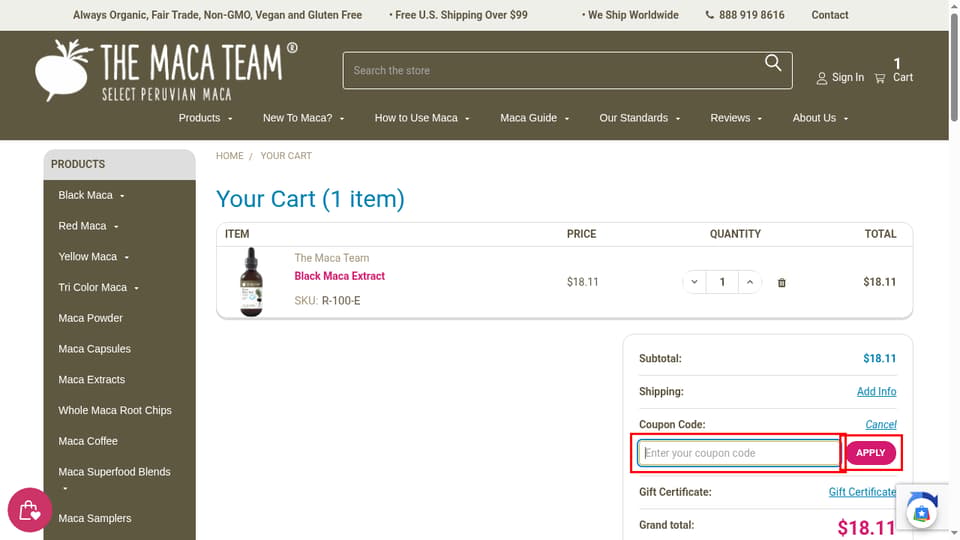Open Maca Powder category
Screen dimensions: 960x540
click(90, 318)
